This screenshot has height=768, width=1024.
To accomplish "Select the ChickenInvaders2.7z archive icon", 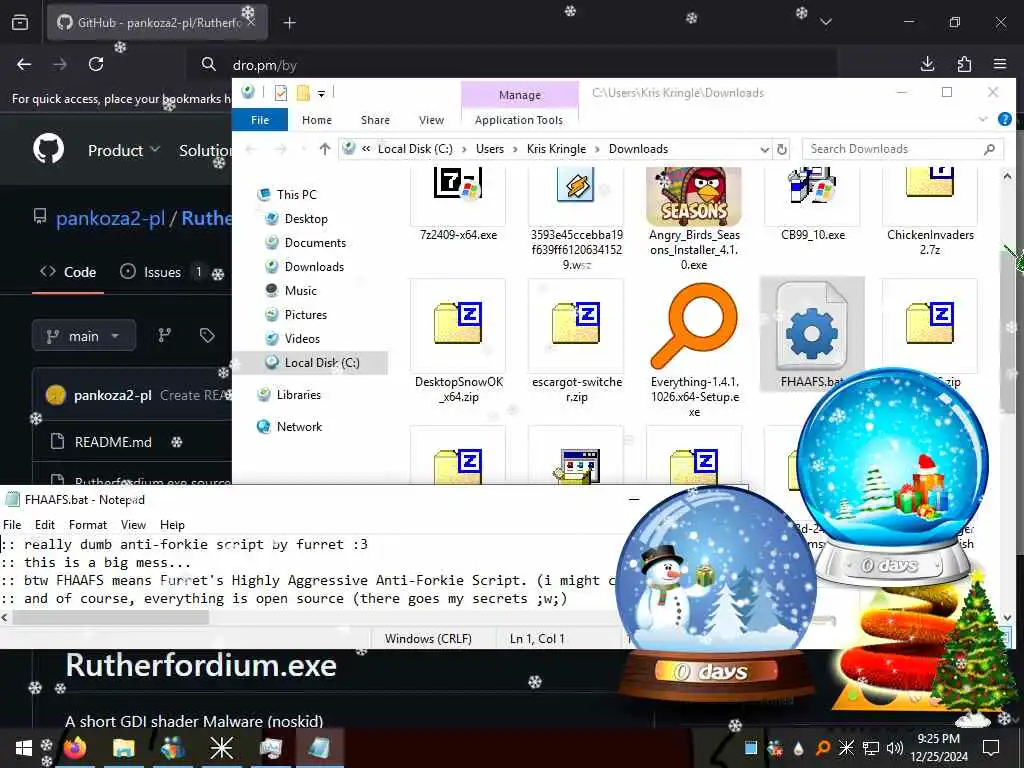I will click(930, 182).
